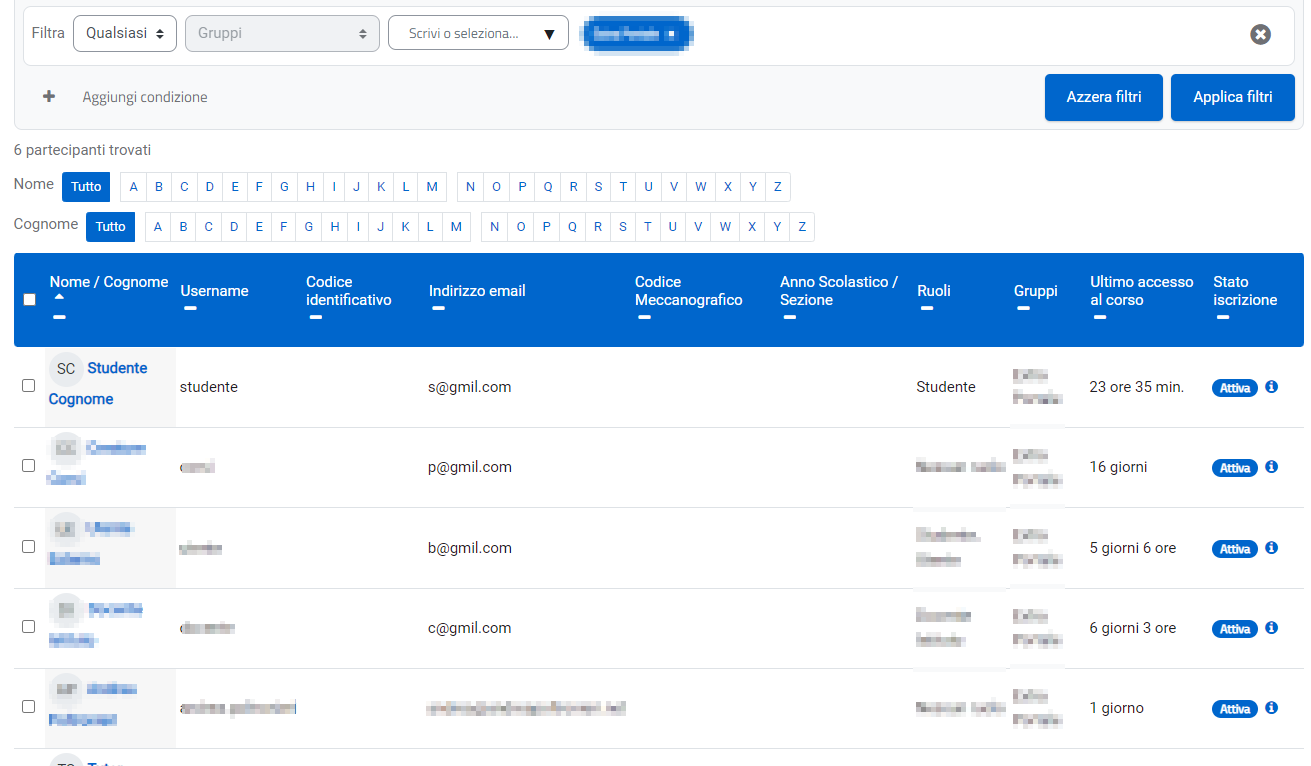This screenshot has height=766, width=1311.
Task: Click info icon in 16 giorni row
Action: [1271, 467]
